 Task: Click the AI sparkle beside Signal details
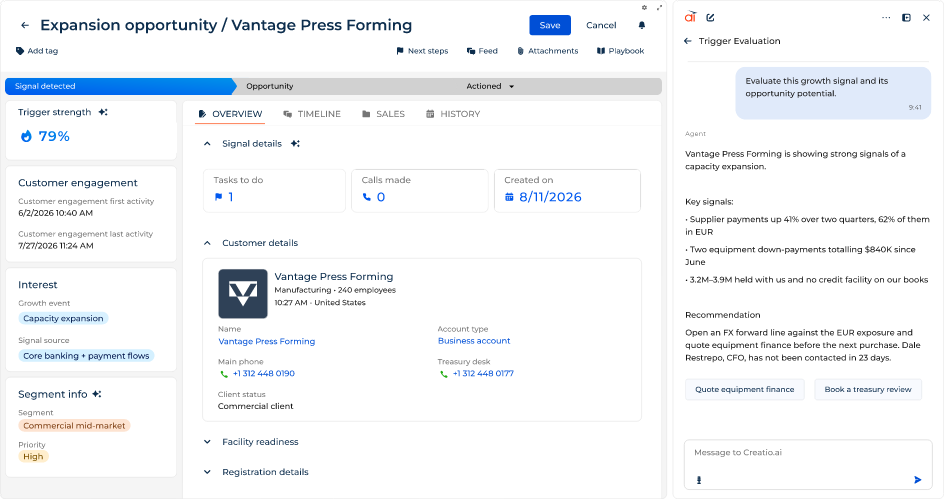point(295,143)
